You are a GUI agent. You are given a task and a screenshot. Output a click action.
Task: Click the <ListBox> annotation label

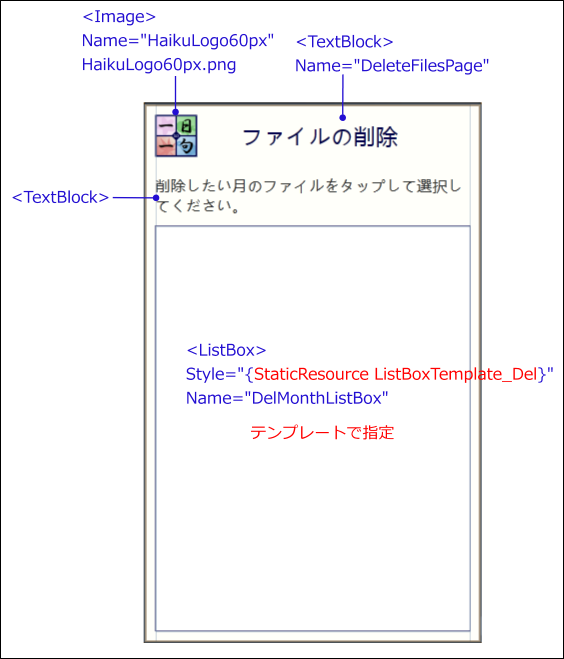[x=226, y=350]
